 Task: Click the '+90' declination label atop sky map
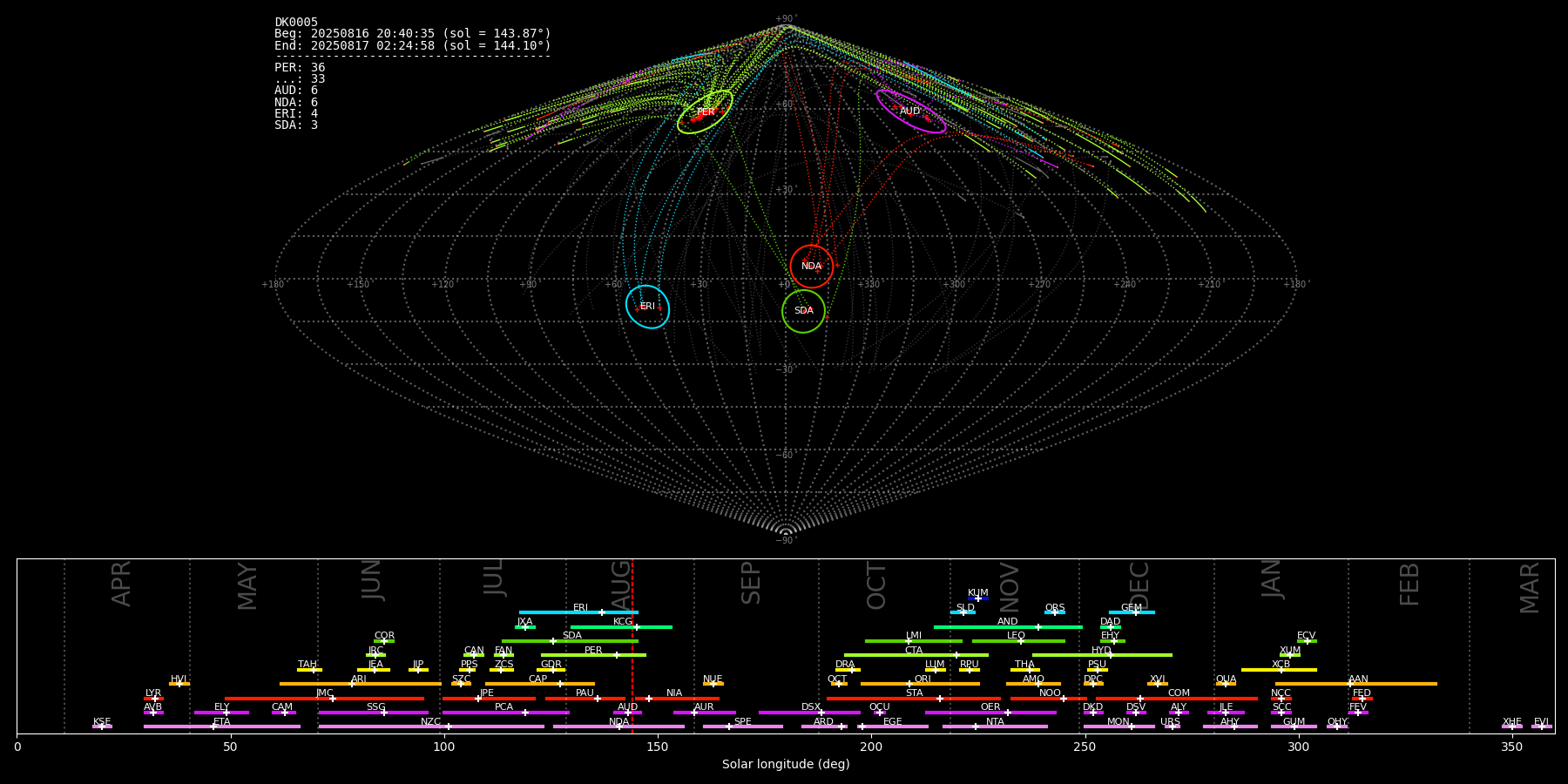(x=785, y=18)
